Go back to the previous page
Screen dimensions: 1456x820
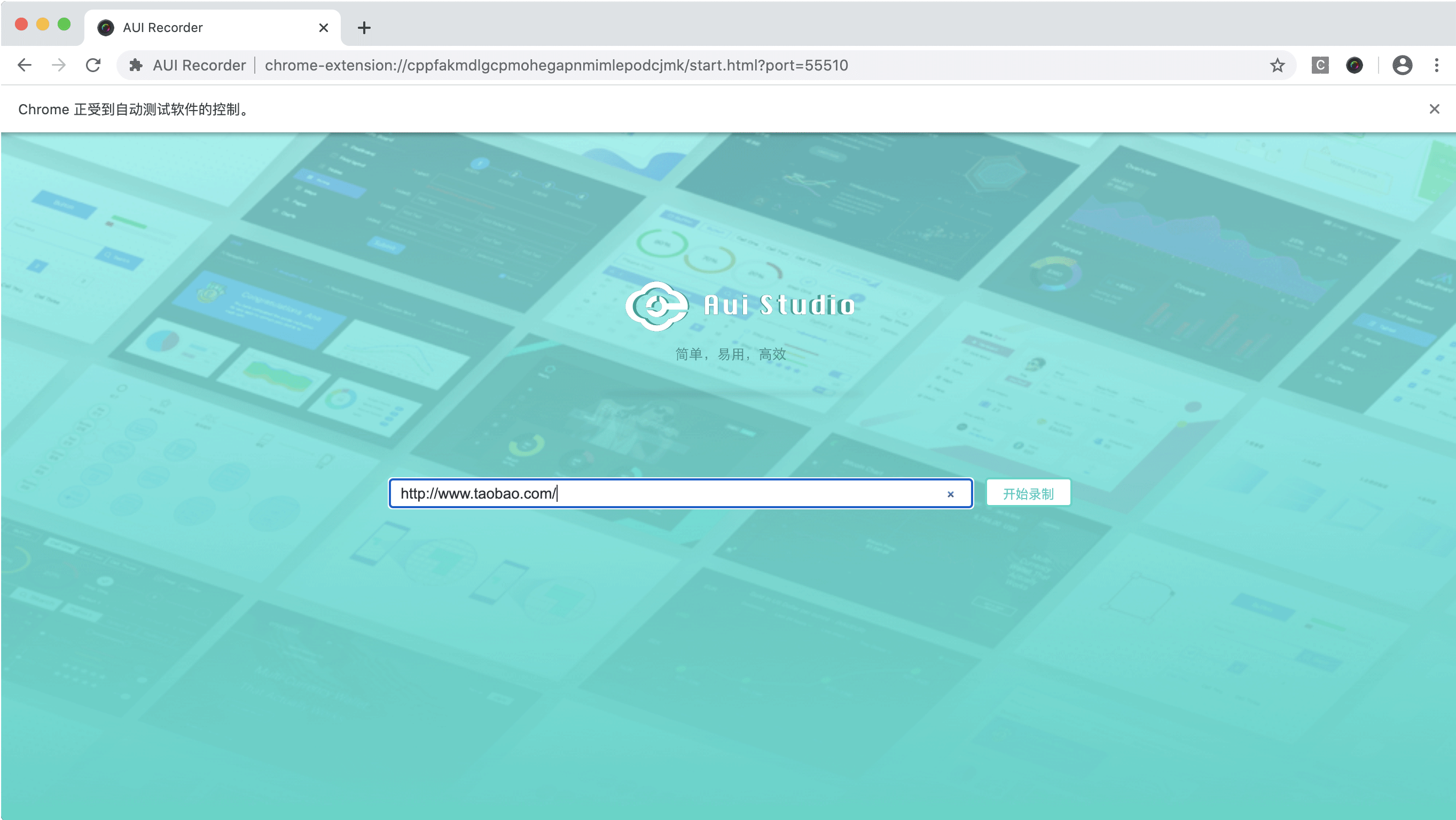(x=25, y=65)
